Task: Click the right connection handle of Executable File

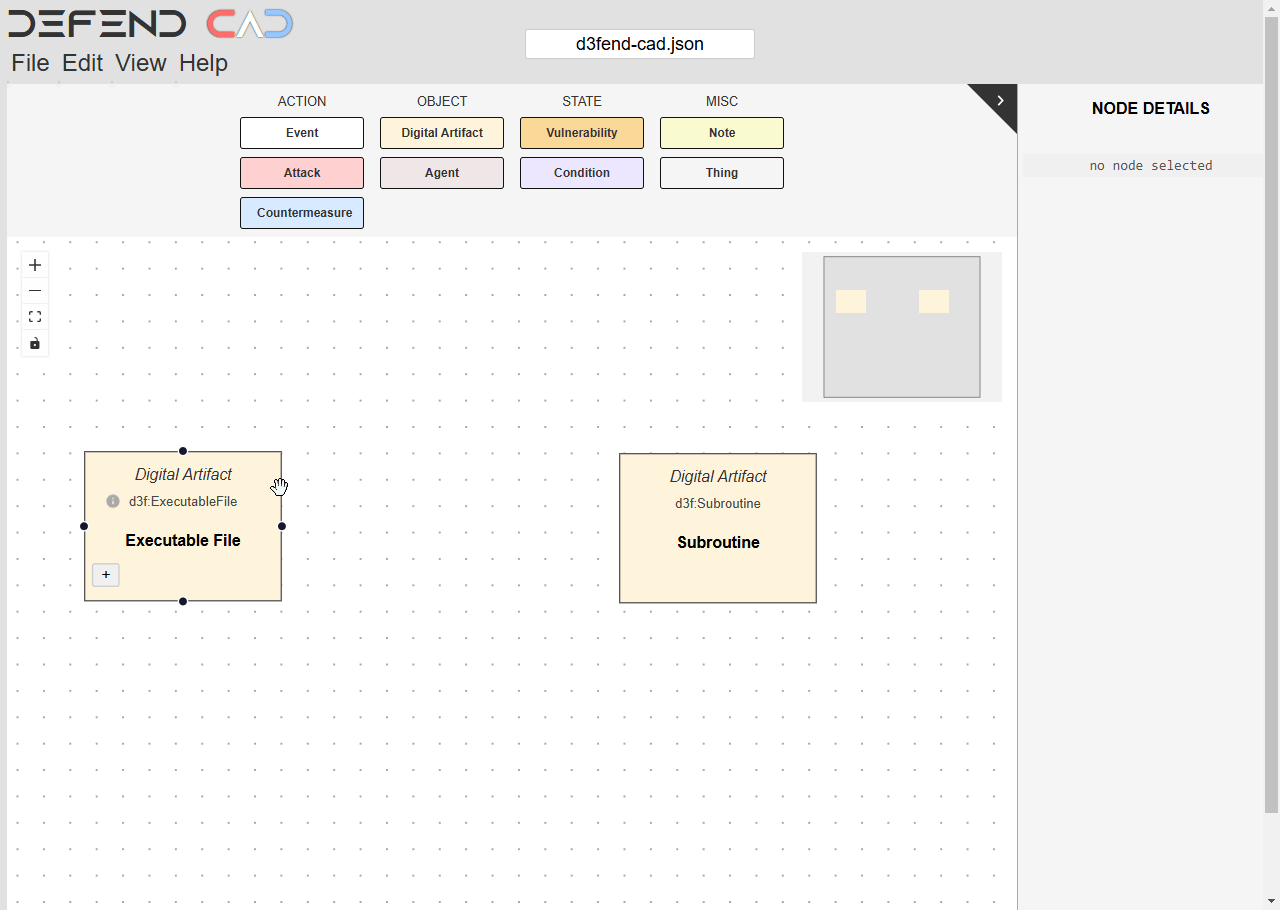Action: (282, 526)
